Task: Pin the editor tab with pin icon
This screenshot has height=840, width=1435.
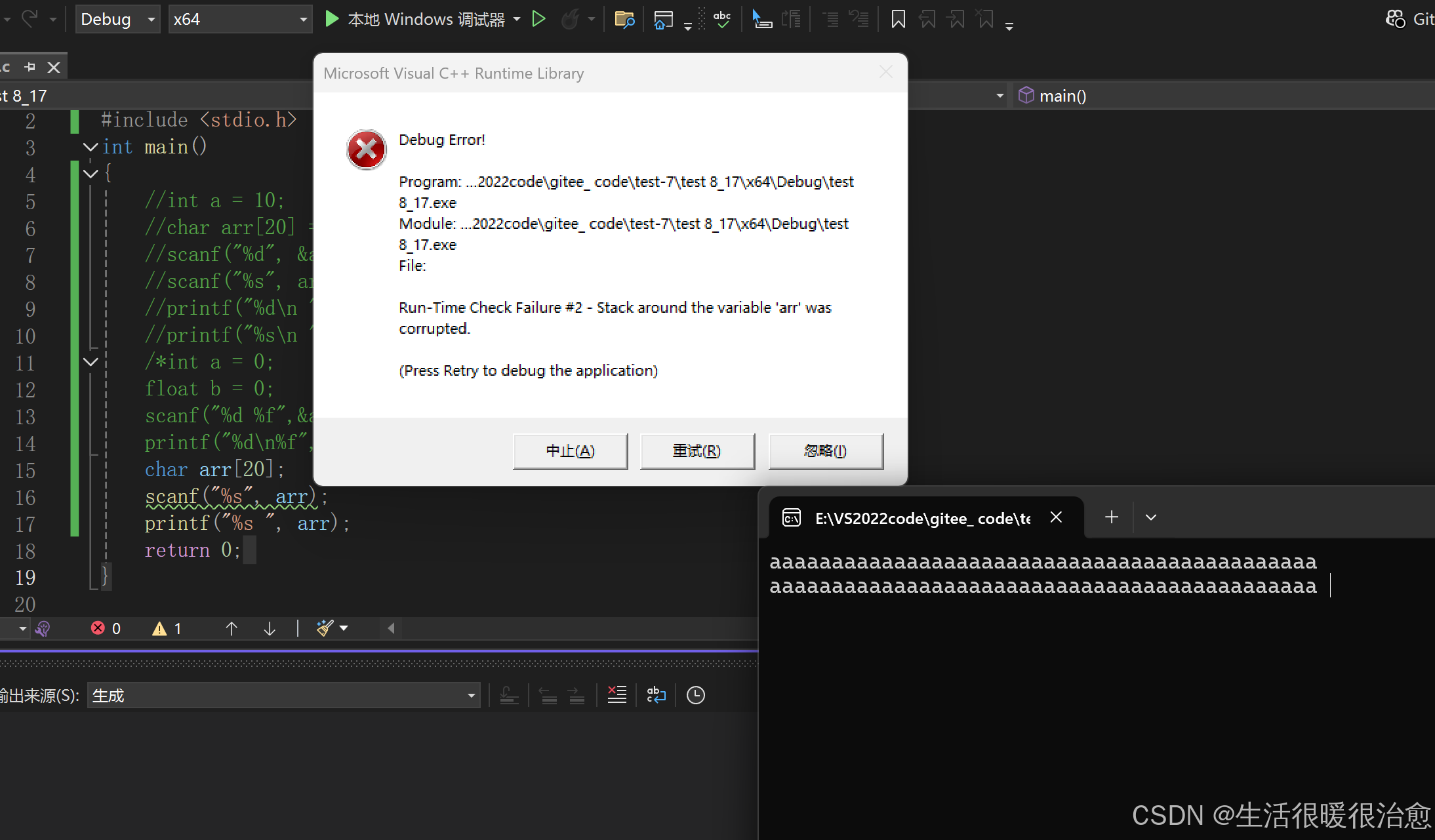Action: click(30, 67)
